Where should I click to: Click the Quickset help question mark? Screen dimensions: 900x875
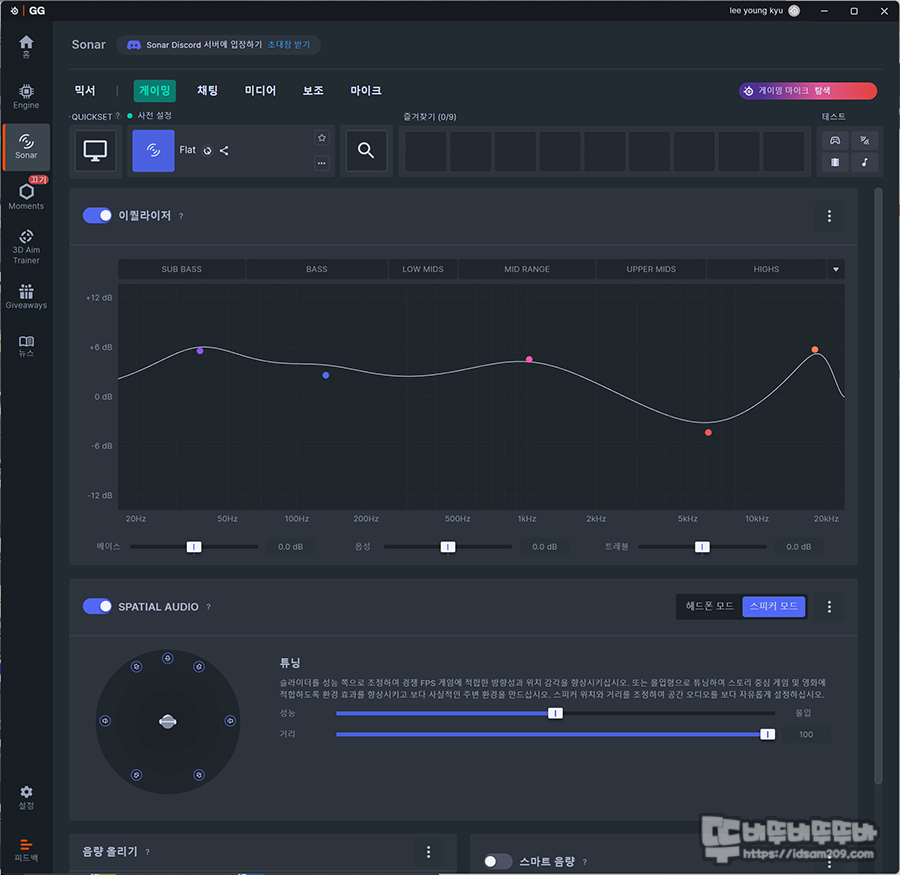pyautogui.click(x=118, y=116)
